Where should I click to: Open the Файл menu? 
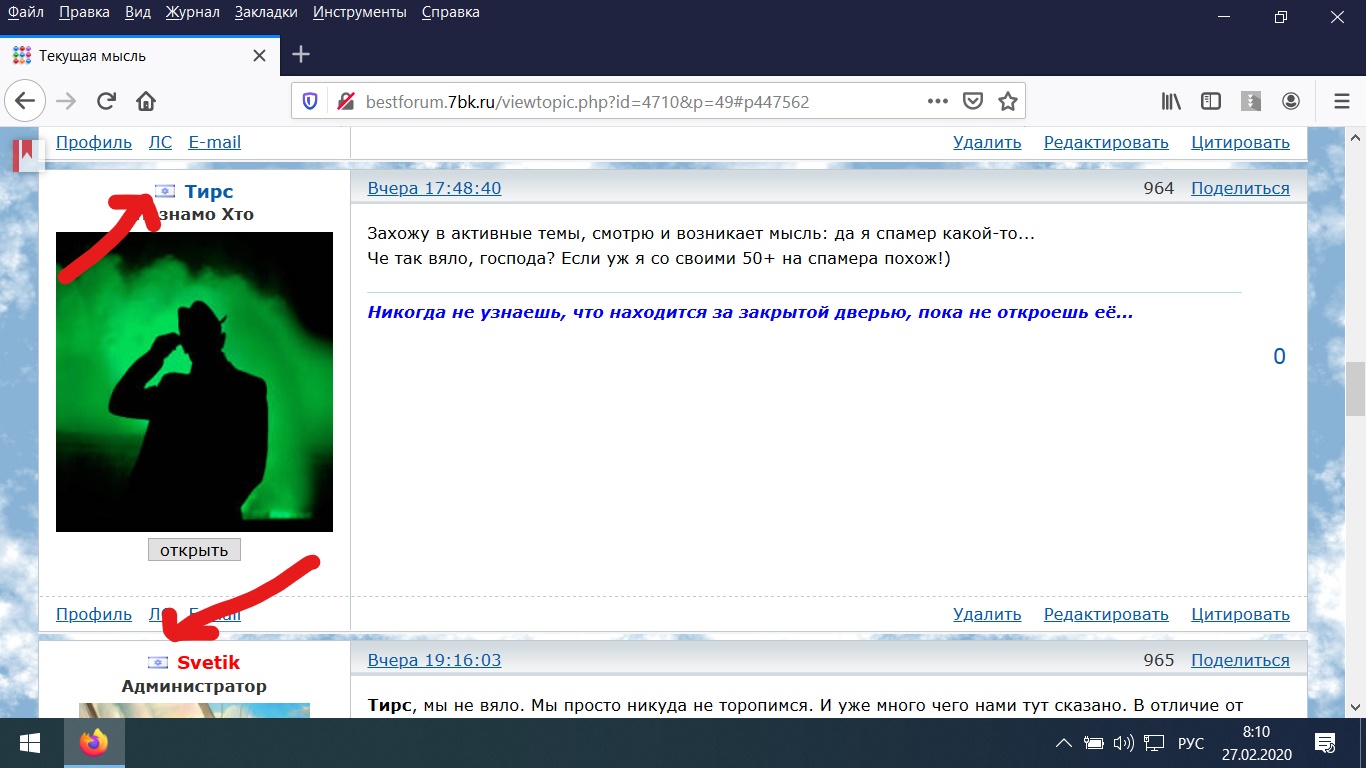coord(26,12)
